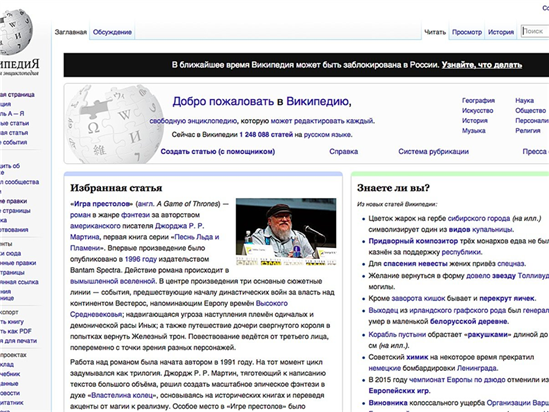The width and height of the screenshot is (549, 412).
Task: Open the История portal link in welcome box
Action: [x=475, y=121]
